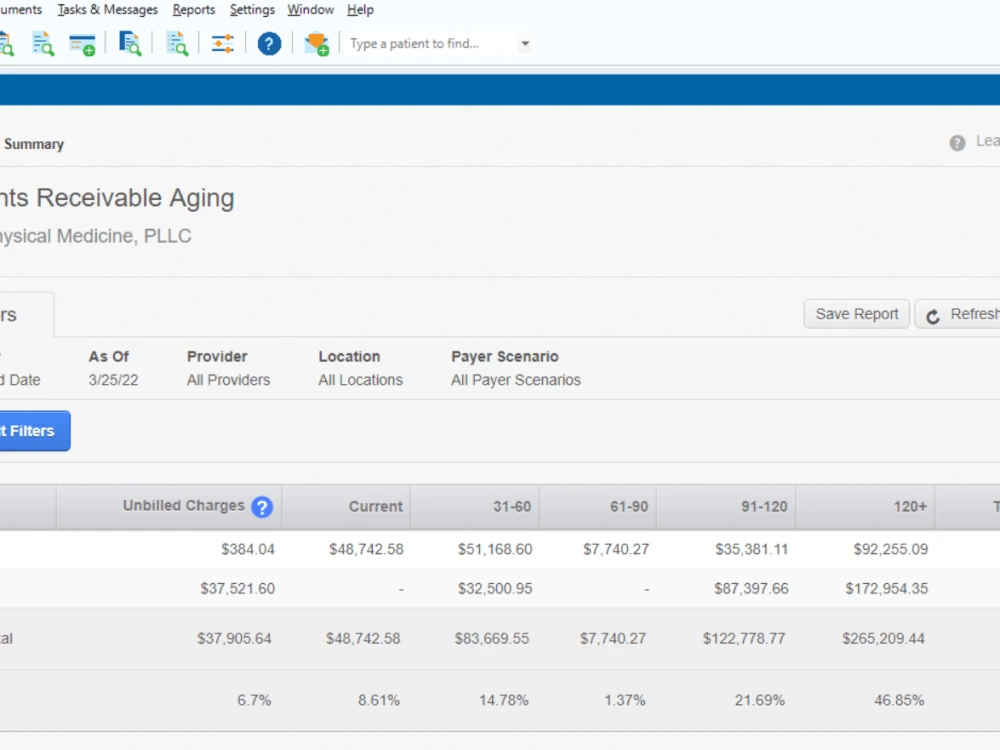Screen dimensions: 1000x750
Task: Open the sliders settings toolbar icon
Action: [223, 43]
